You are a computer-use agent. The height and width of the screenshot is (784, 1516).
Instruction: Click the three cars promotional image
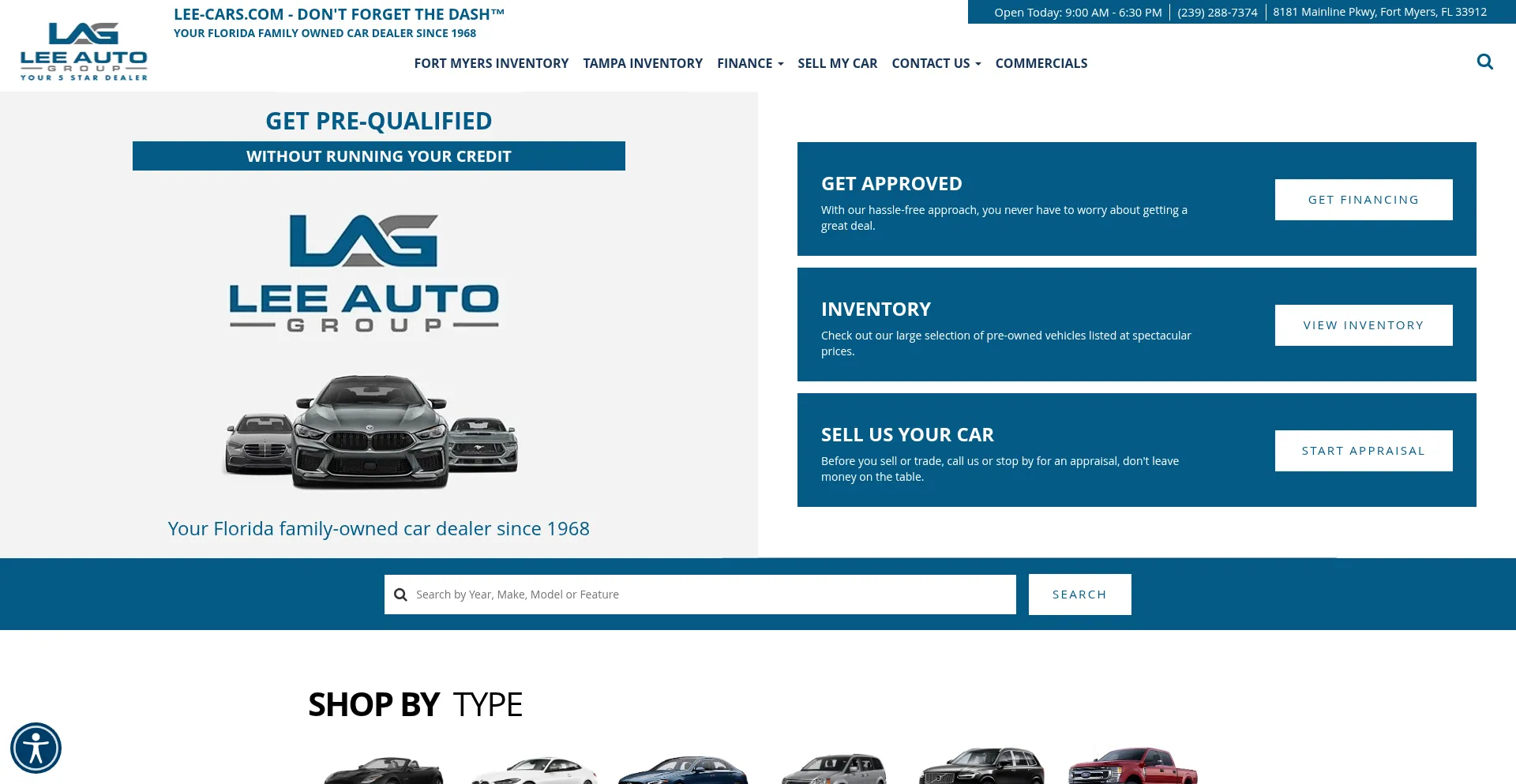point(371,432)
